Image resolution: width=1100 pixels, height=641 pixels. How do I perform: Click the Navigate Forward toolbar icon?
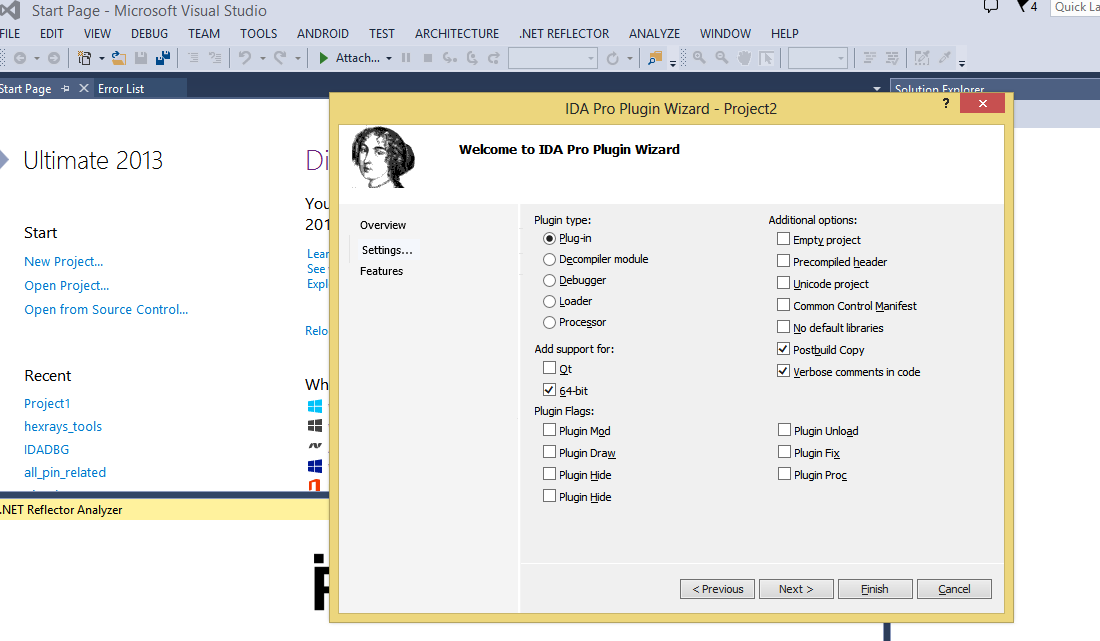click(54, 58)
